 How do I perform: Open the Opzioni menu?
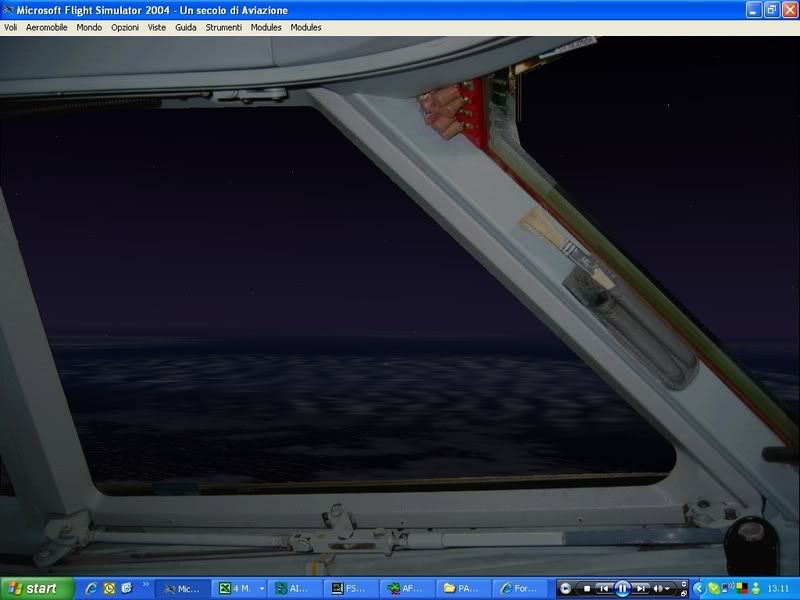[124, 28]
